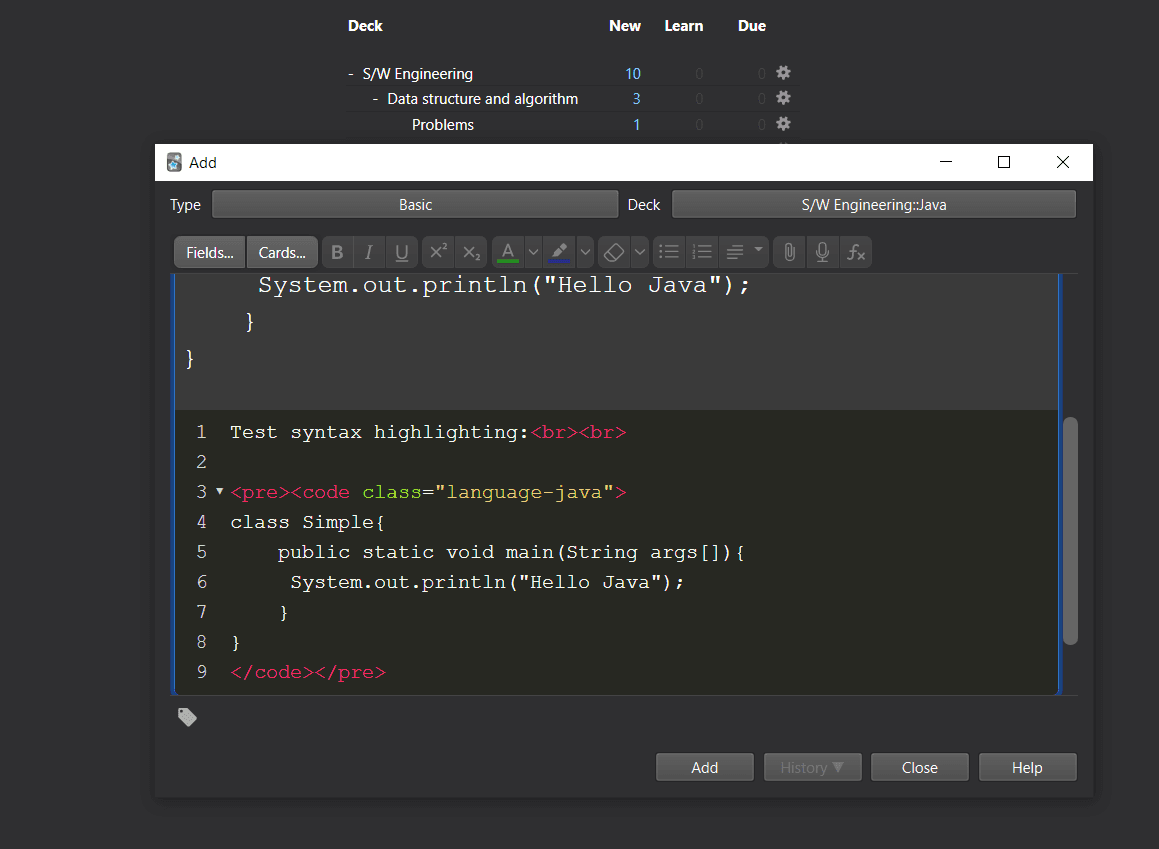Click the editor vertical scrollbar
This screenshot has height=849, width=1159.
[x=1070, y=531]
